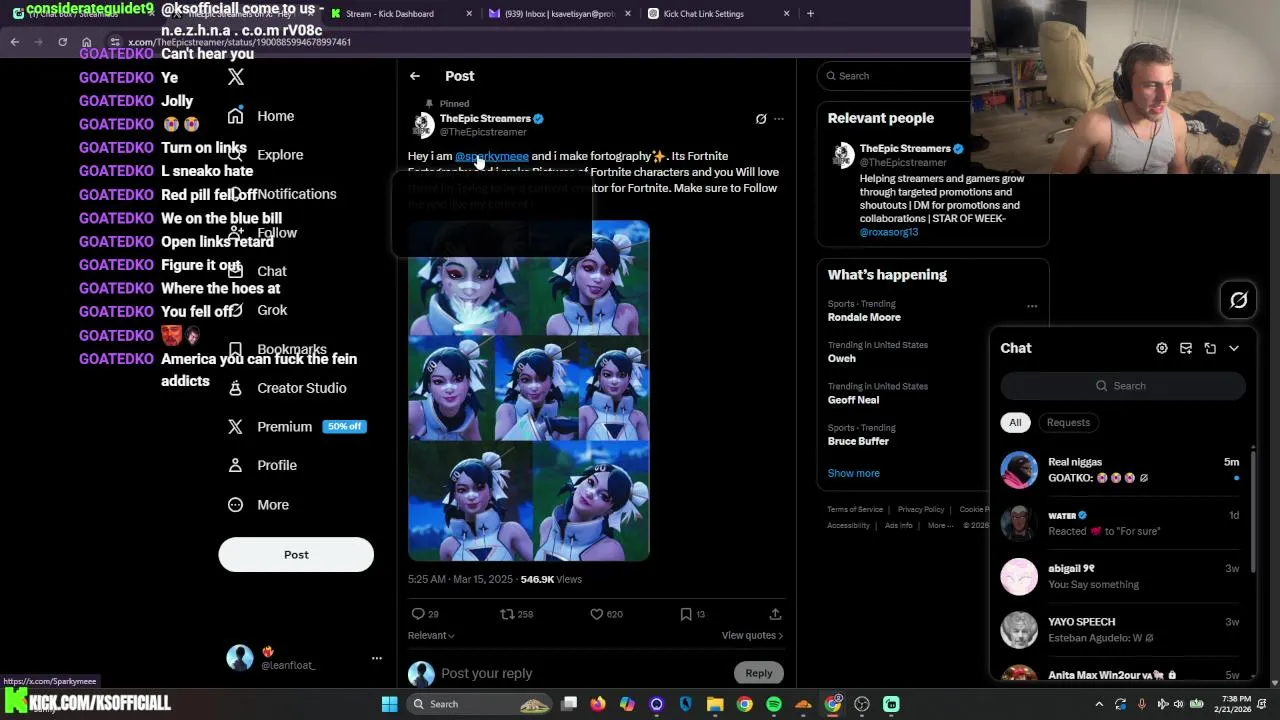
Task: Share the post via share icon
Action: point(775,614)
